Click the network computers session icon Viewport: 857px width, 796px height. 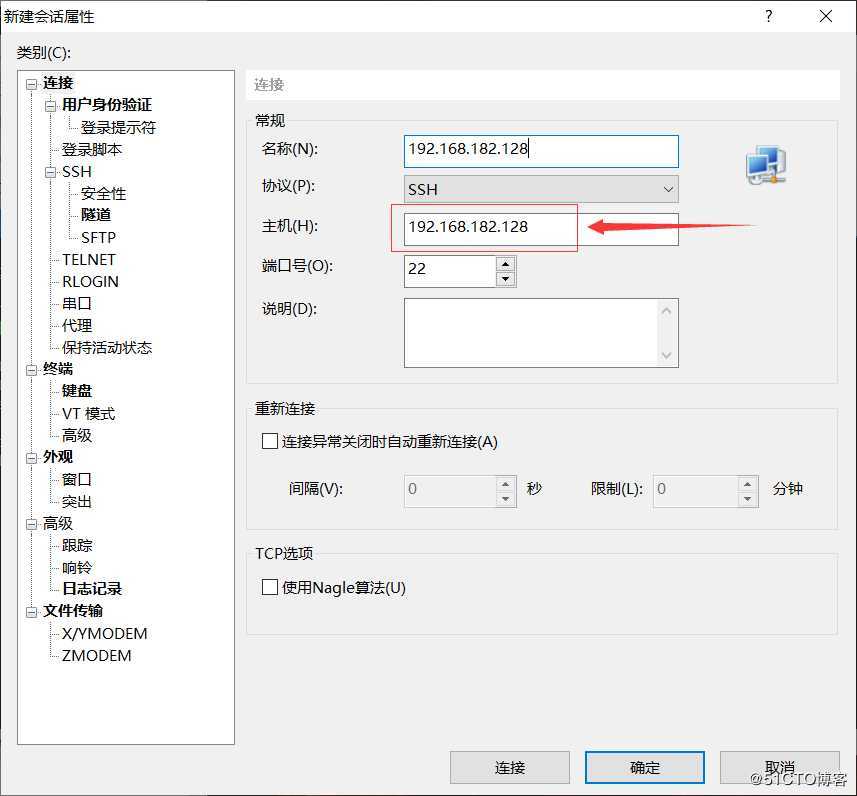point(766,165)
